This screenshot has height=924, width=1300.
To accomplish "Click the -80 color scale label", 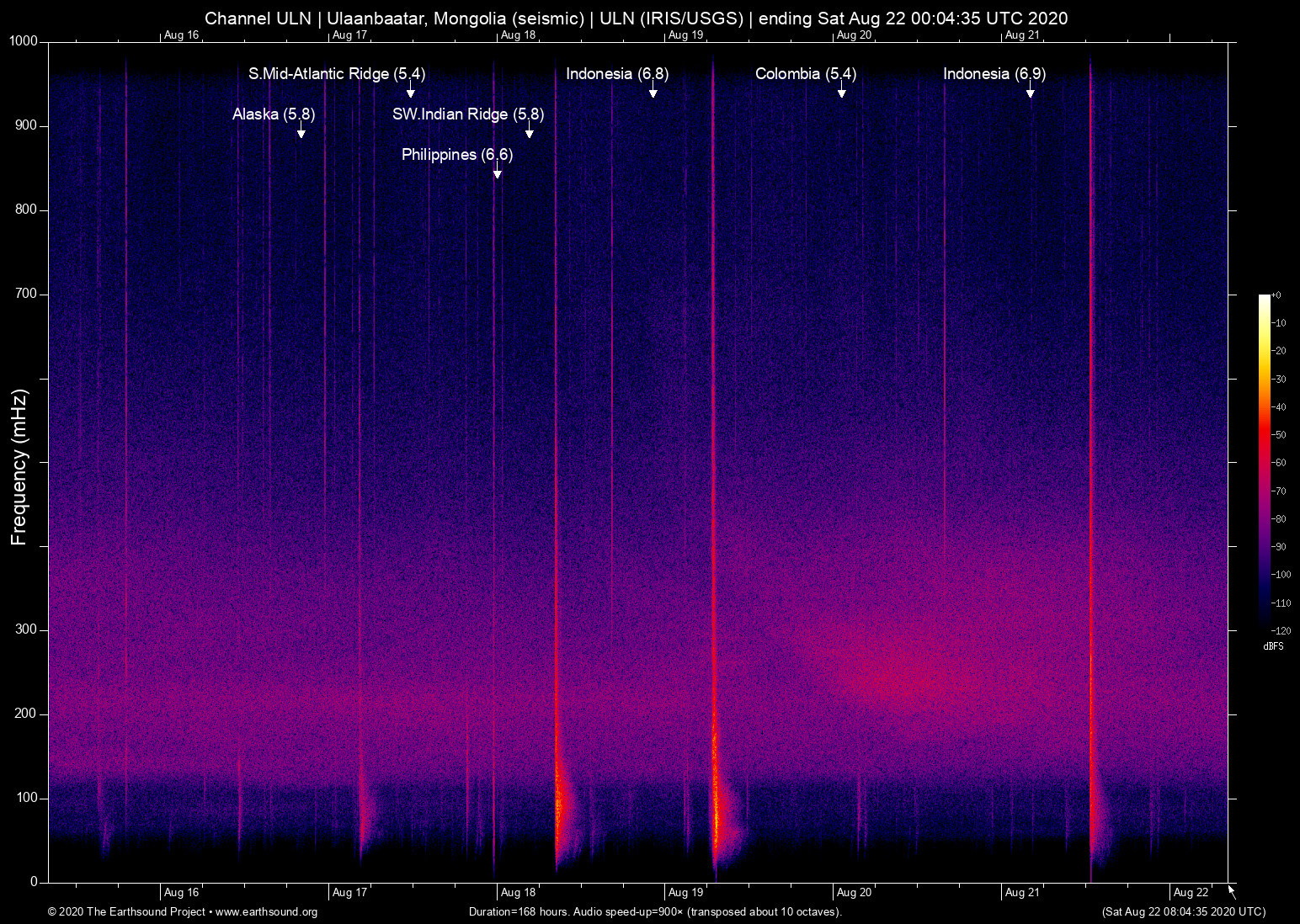I will click(1279, 519).
